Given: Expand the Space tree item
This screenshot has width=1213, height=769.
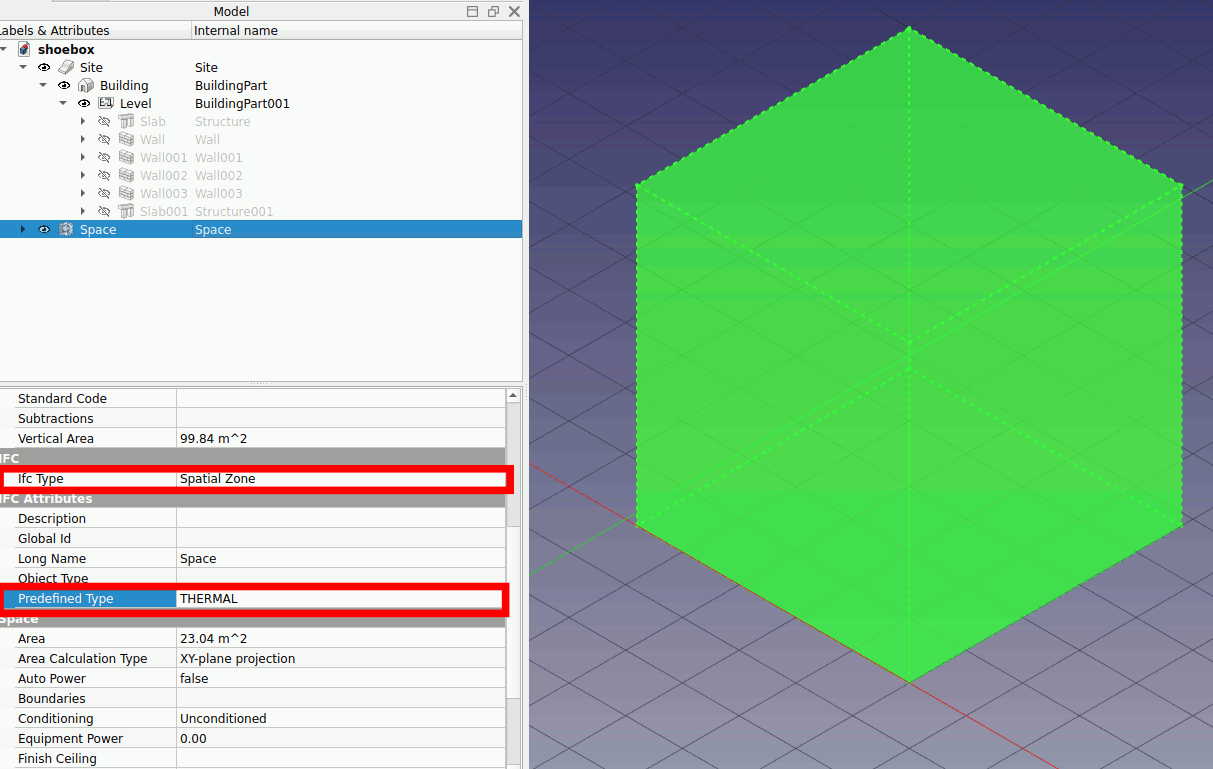Looking at the screenshot, I should click(x=22, y=229).
